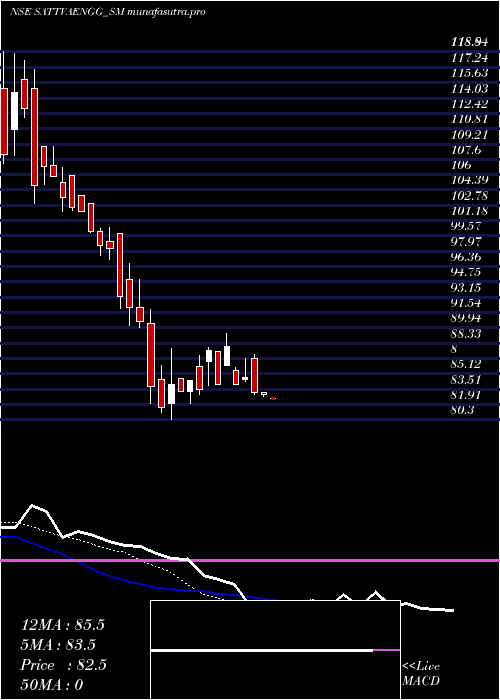
Task: Click the 12MA : 85.5 readout
Action: point(62,625)
